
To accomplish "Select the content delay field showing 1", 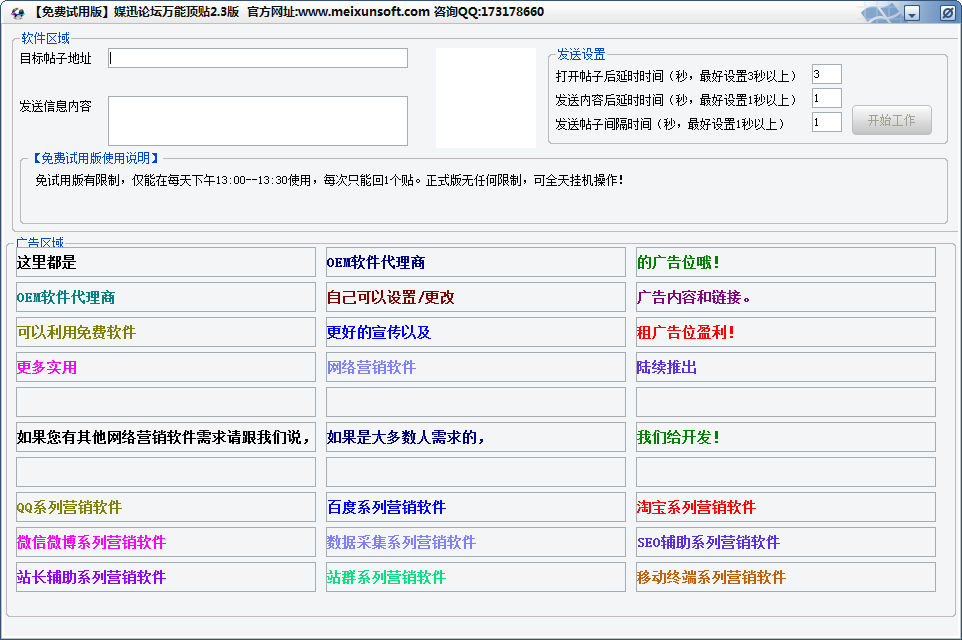I will [827, 97].
